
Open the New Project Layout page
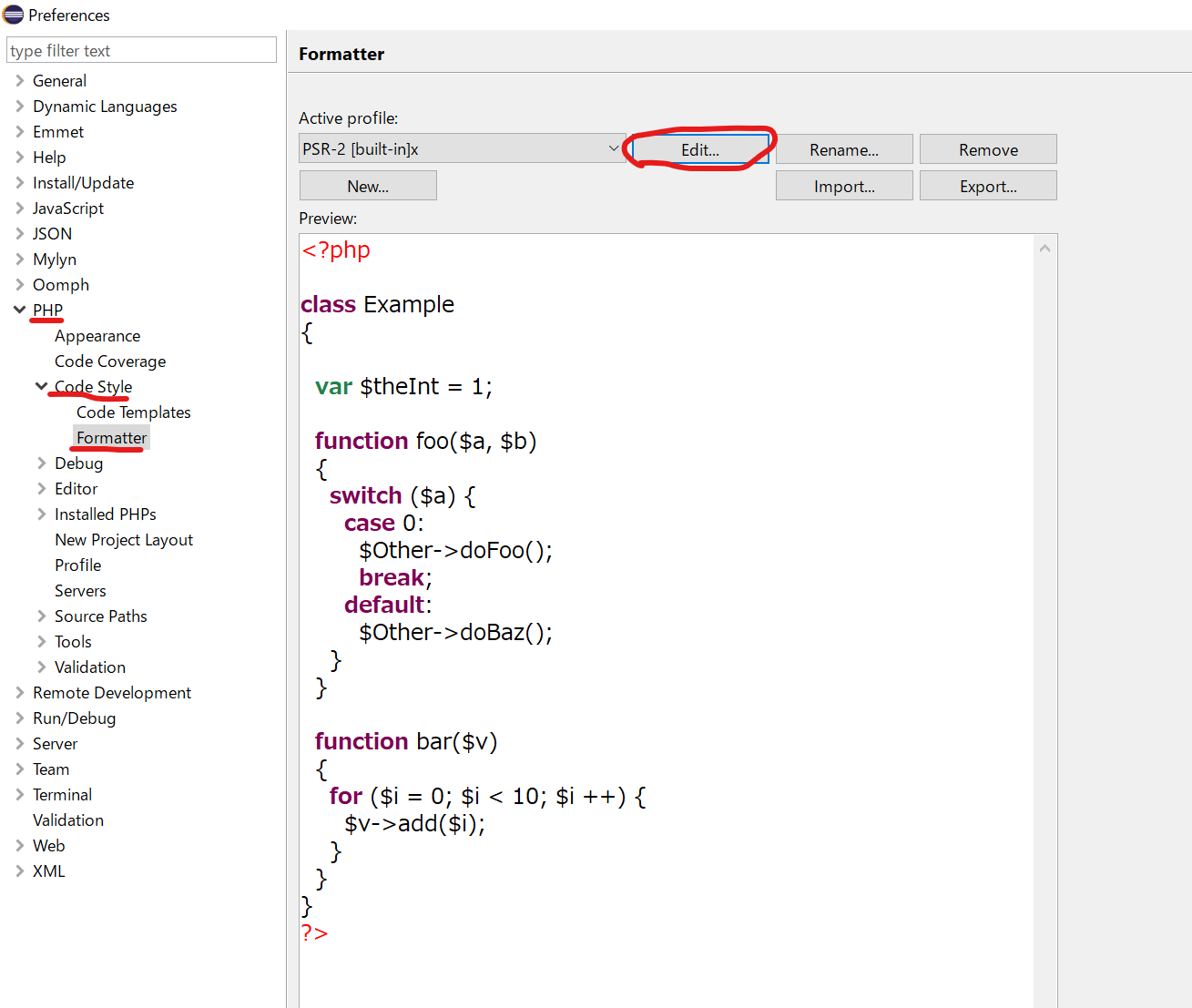coord(124,540)
